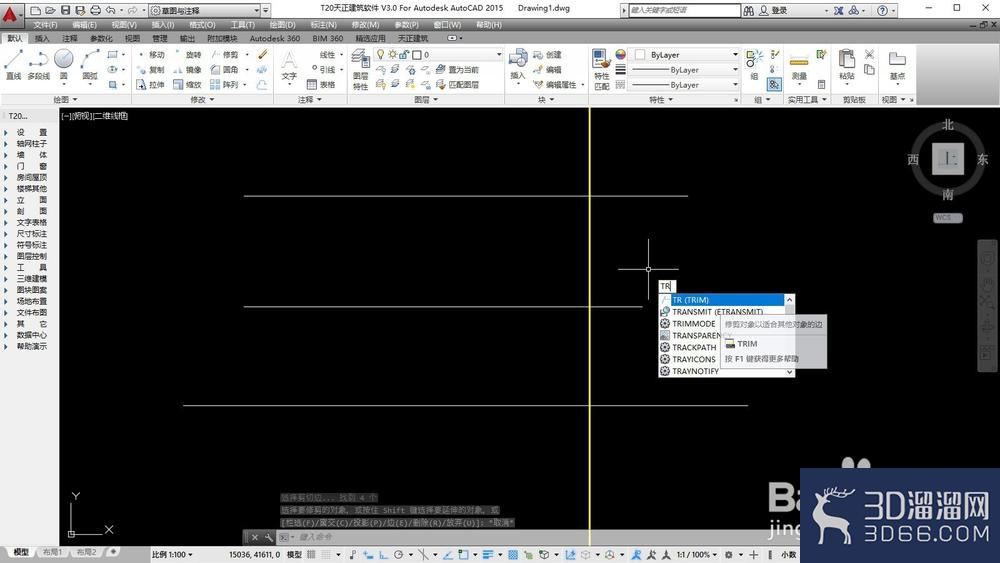Open the 文字 (Text) annotation tool

click(x=289, y=66)
